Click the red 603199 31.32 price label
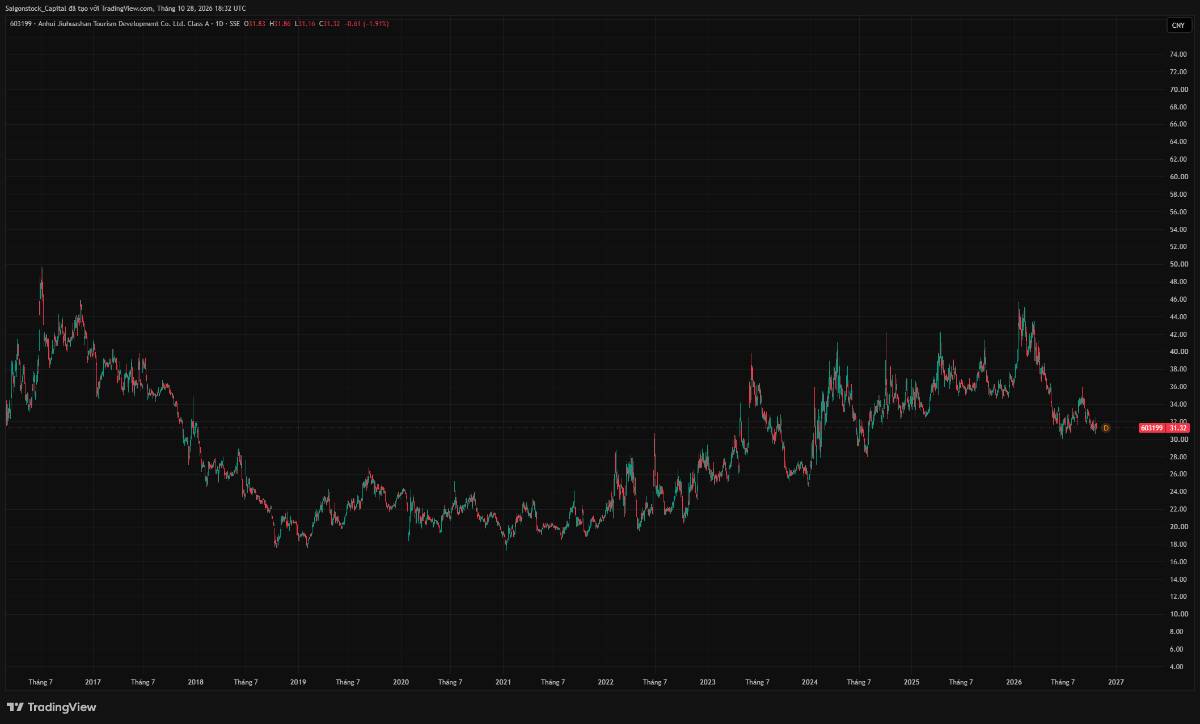1200x724 pixels. pyautogui.click(x=1163, y=428)
